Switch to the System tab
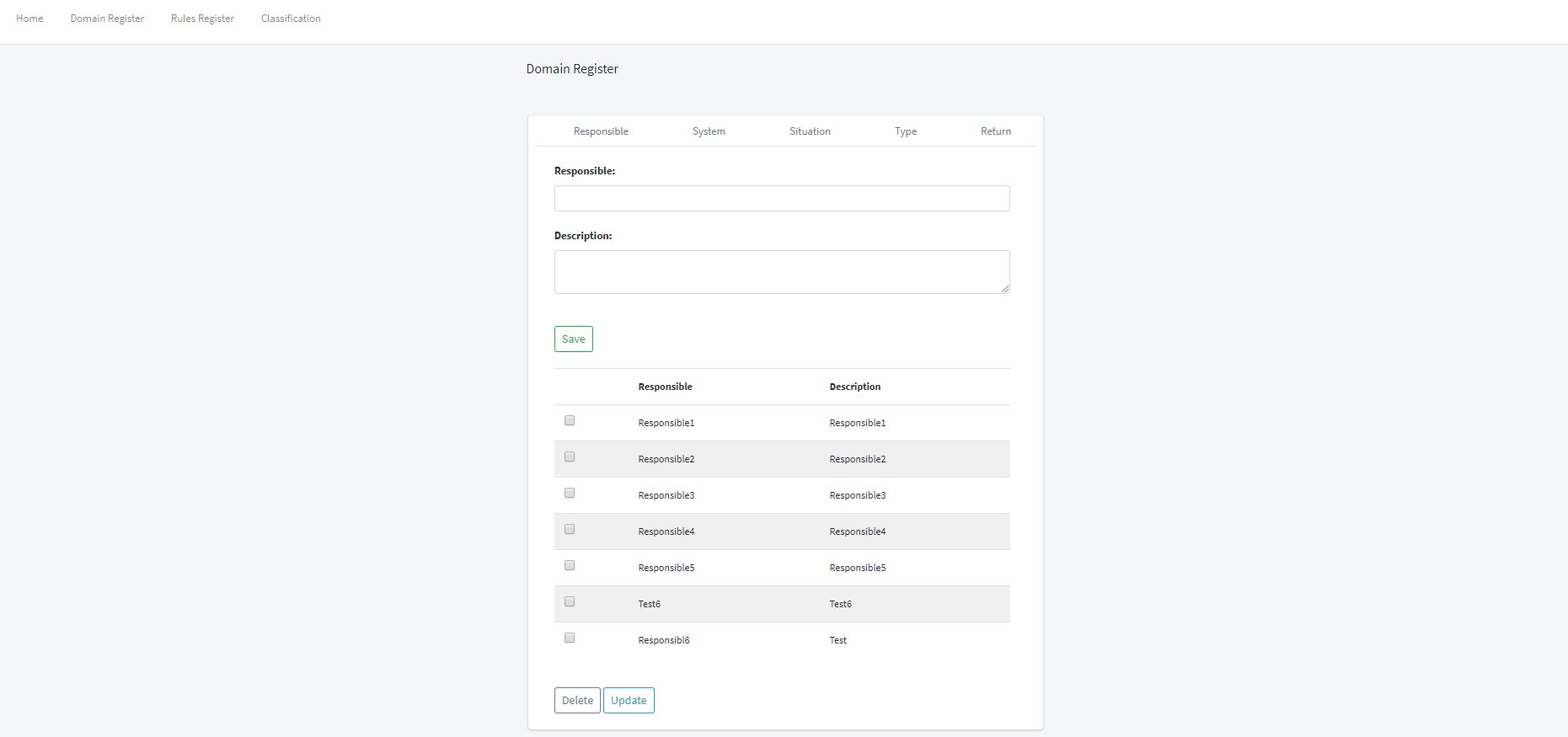Viewport: 1568px width, 737px height. click(x=709, y=131)
